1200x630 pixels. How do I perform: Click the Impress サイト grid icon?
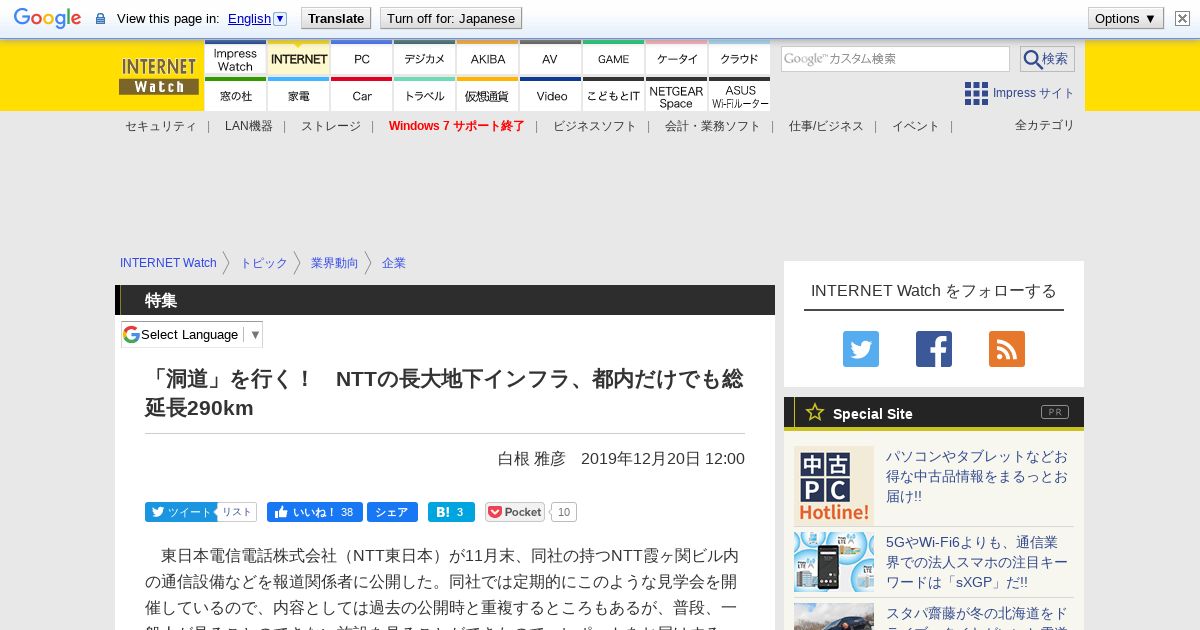[x=976, y=94]
